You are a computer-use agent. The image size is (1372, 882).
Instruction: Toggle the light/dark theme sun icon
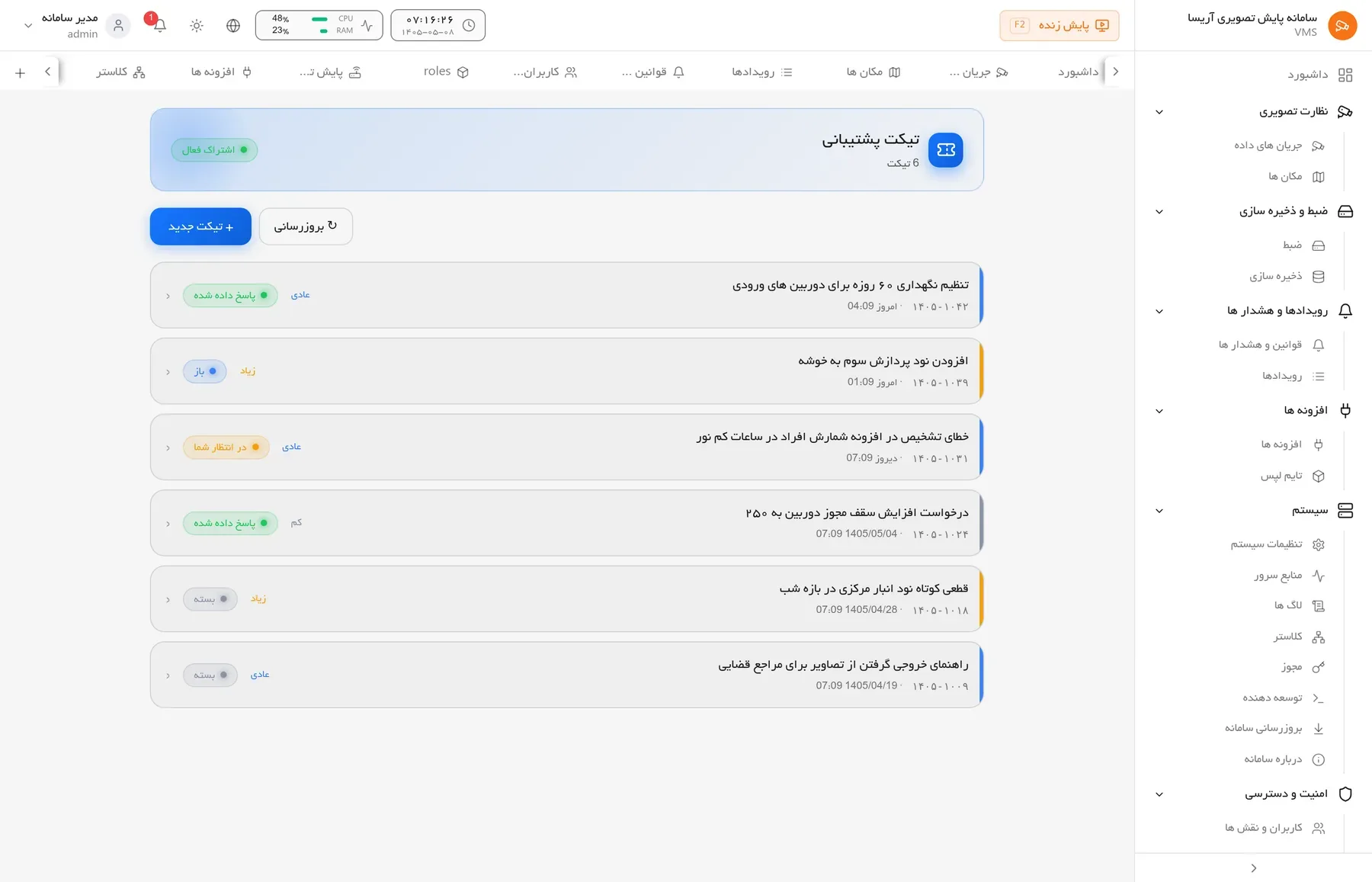197,25
